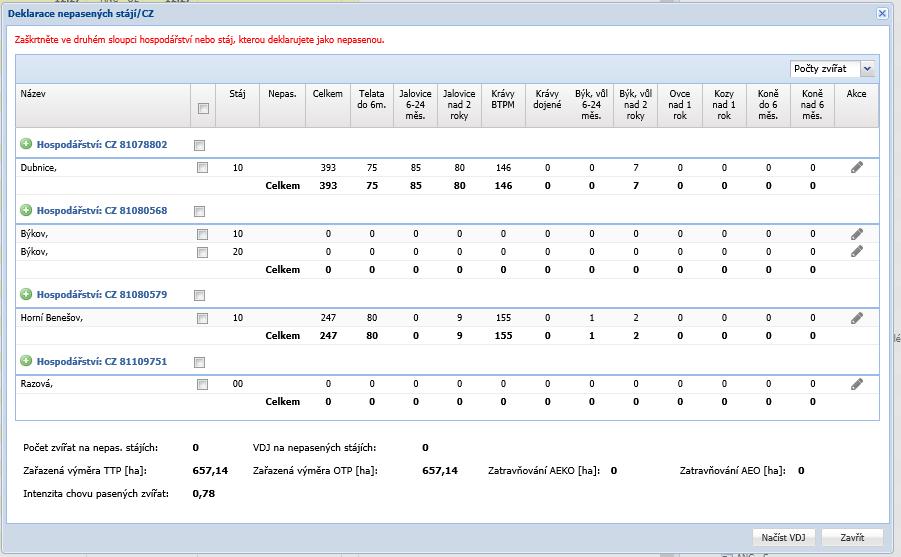
Task: Select the Hospodářství: CZ 81078802 group label
Action: click(x=102, y=144)
